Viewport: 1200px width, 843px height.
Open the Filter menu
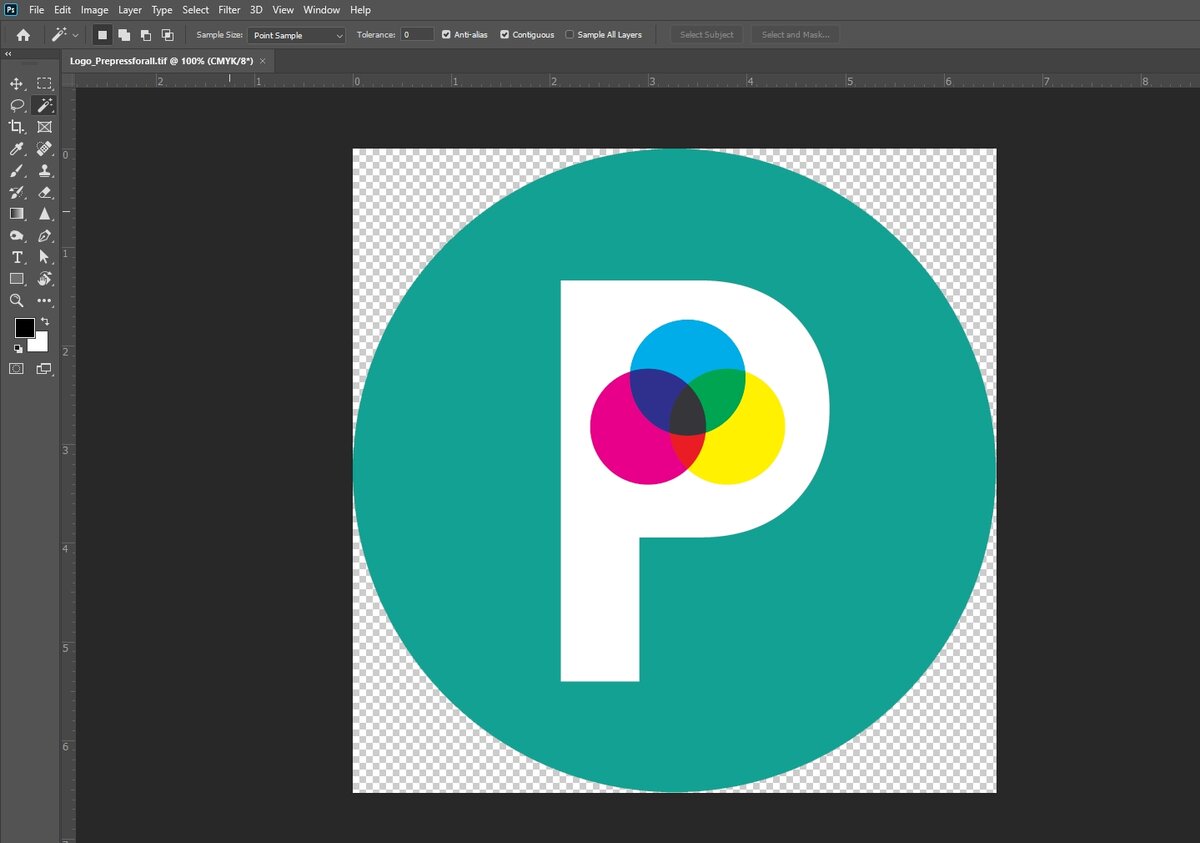tap(229, 10)
